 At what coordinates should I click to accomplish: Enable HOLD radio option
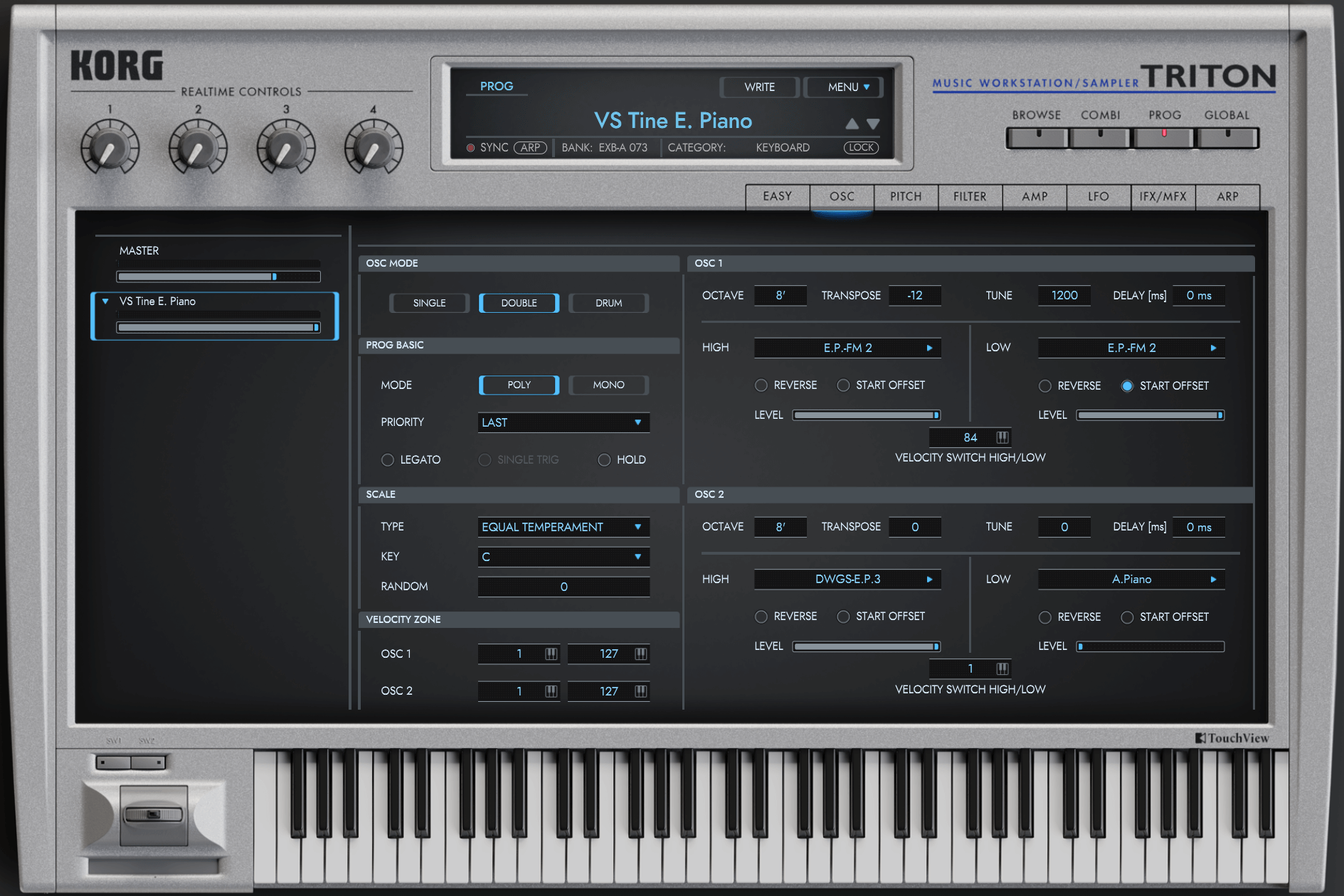[604, 460]
